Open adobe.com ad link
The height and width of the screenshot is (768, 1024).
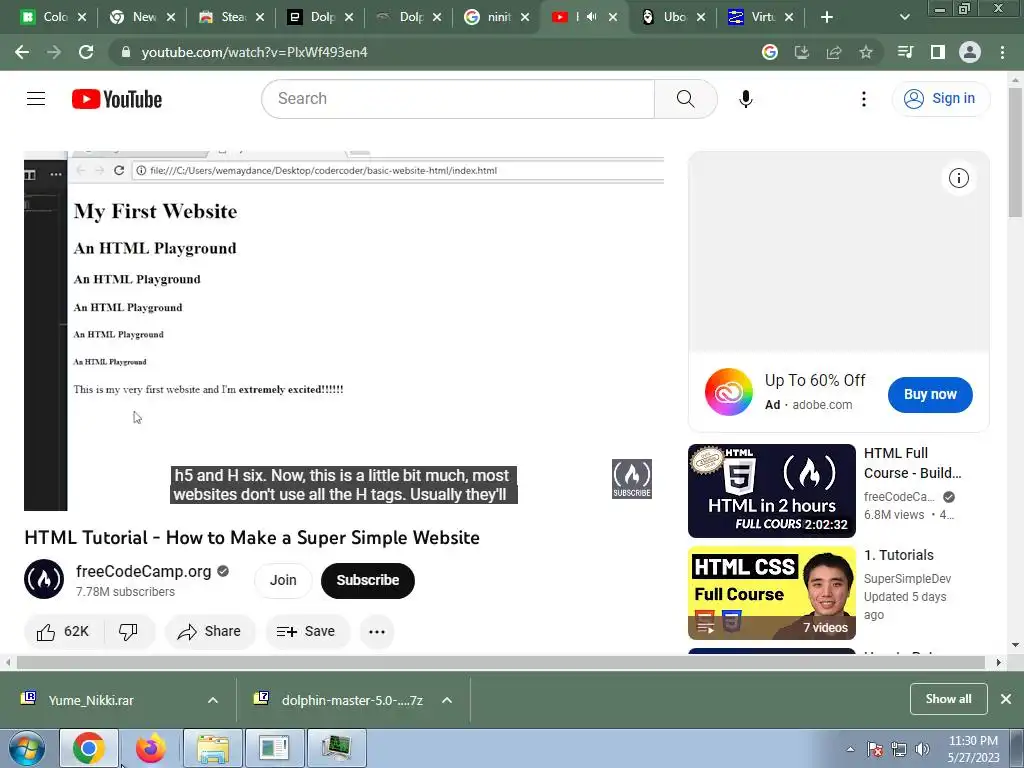click(822, 405)
